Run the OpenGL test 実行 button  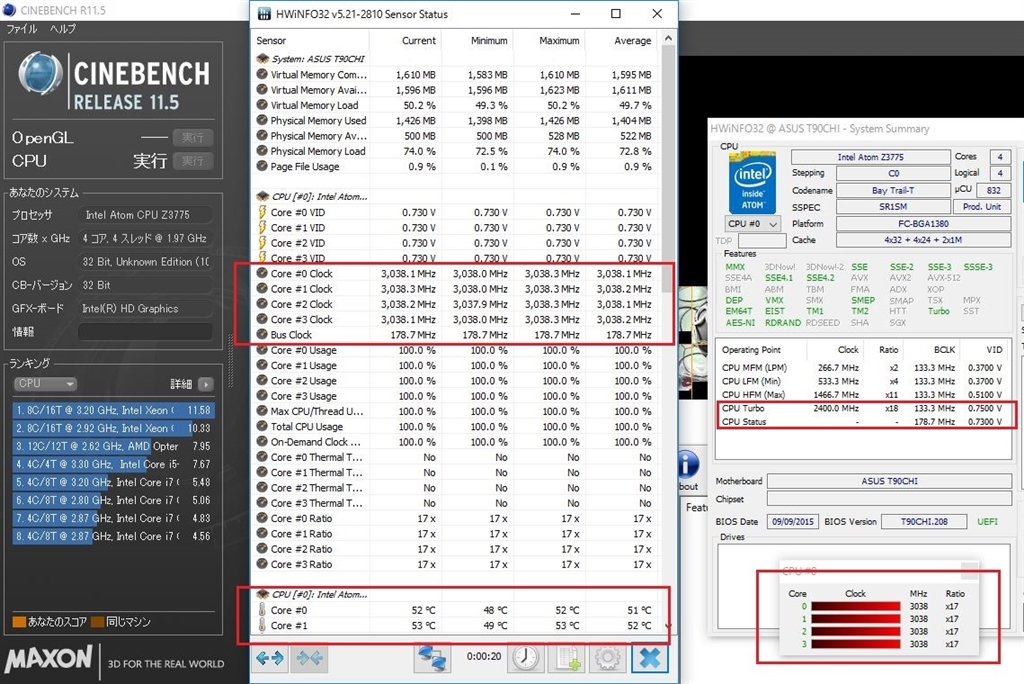193,137
